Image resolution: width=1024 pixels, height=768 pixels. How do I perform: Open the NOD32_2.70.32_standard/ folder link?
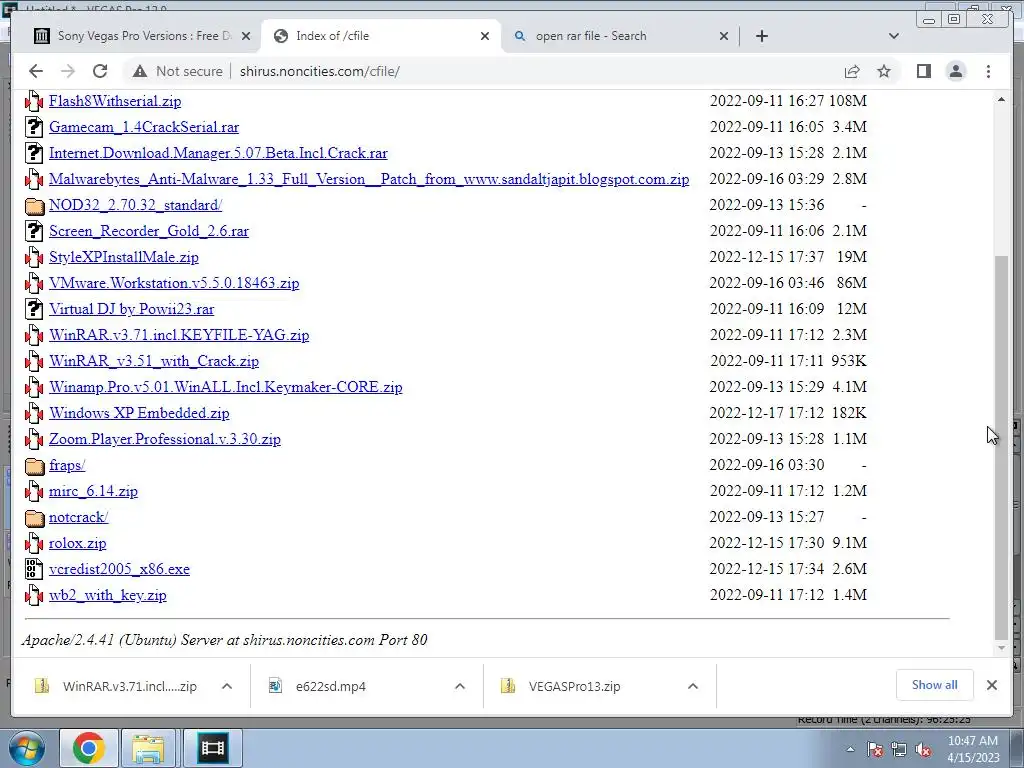click(x=135, y=205)
